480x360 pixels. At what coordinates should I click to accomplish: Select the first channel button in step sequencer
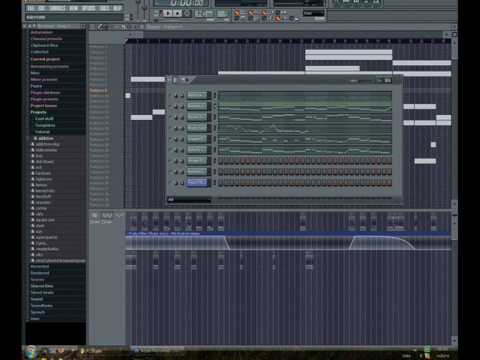(x=198, y=95)
